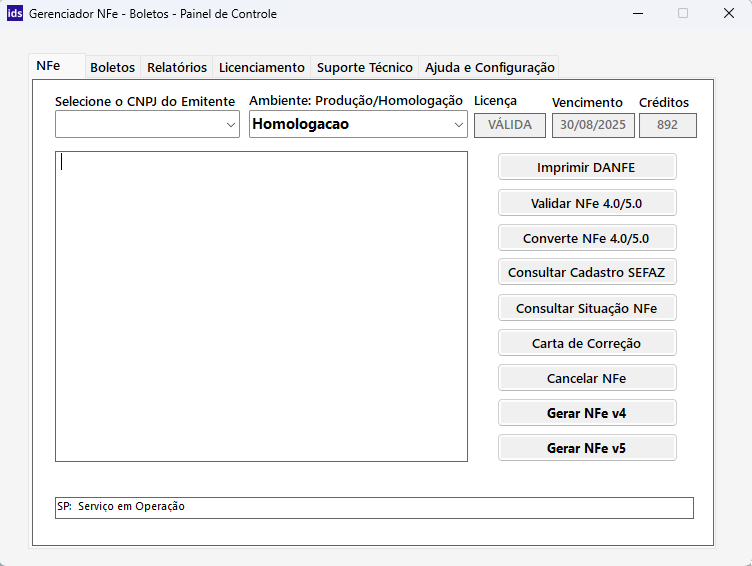Click the Cancelar NFe button
The image size is (752, 566).
click(x=587, y=378)
